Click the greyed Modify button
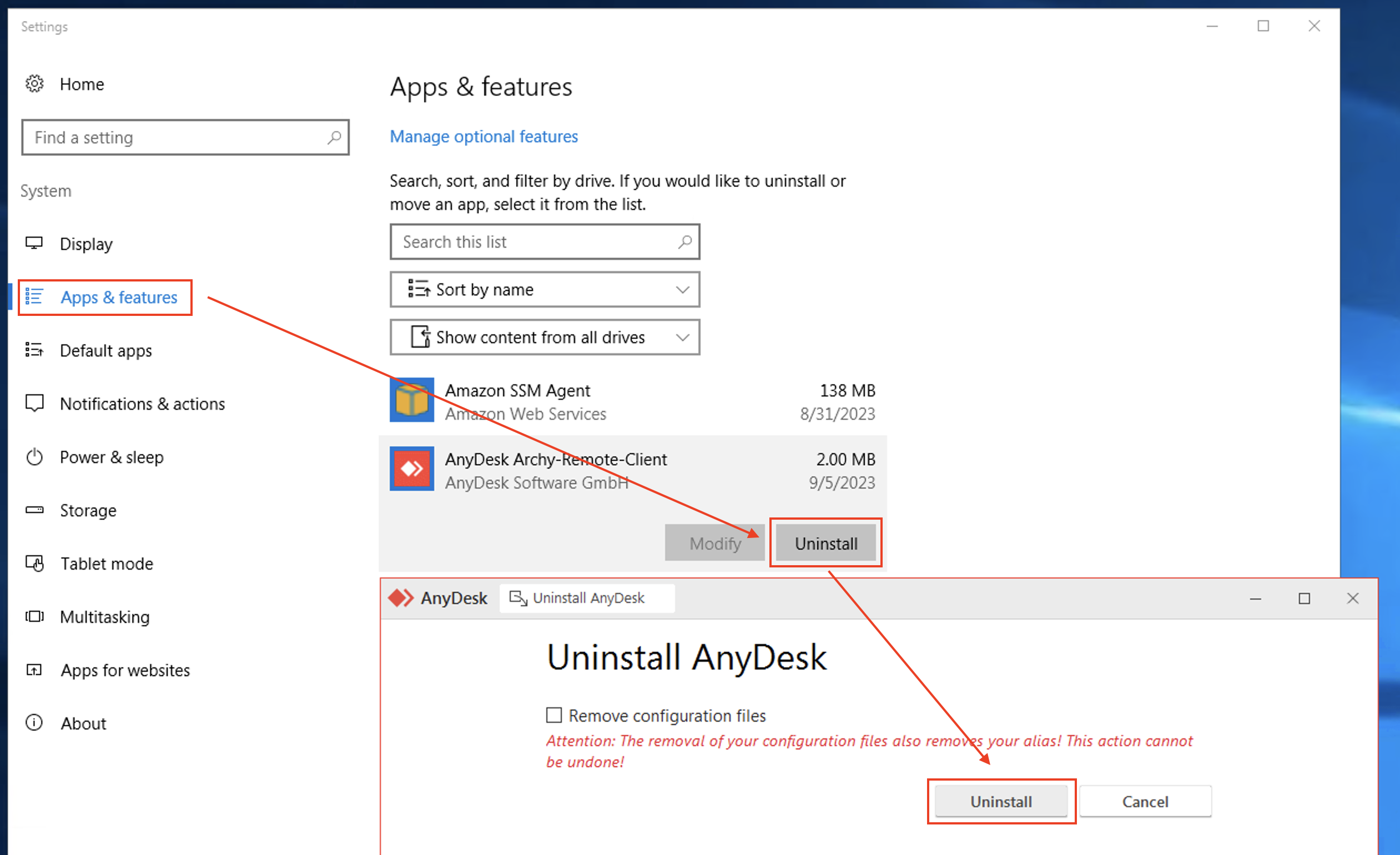Screen dimensions: 1400x855 714,543
